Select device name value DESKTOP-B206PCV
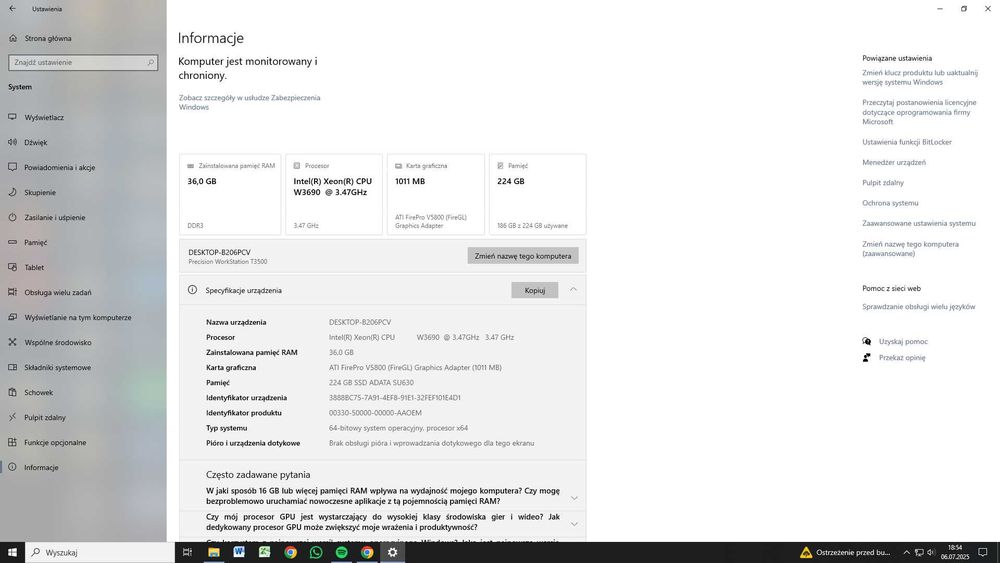 [x=360, y=322]
